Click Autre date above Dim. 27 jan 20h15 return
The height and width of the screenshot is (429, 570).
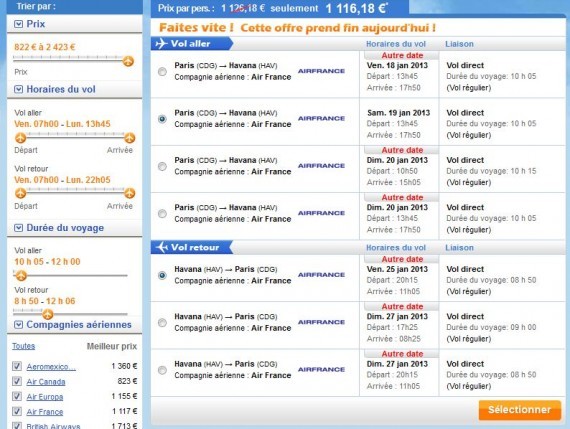tap(402, 354)
